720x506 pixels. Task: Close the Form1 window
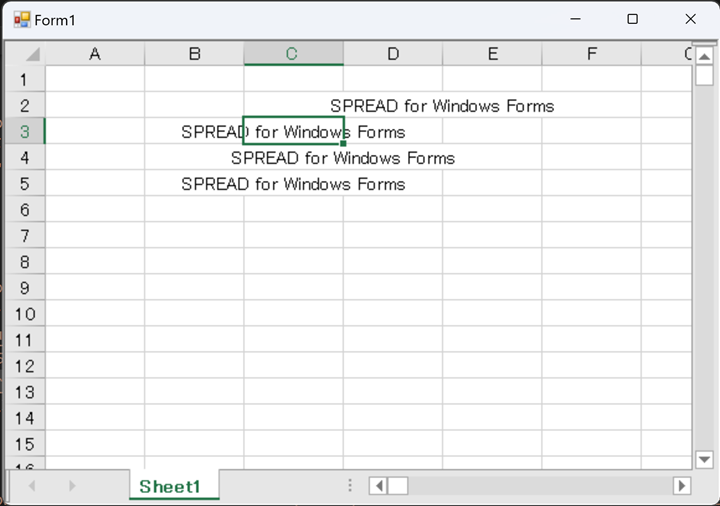click(x=690, y=19)
